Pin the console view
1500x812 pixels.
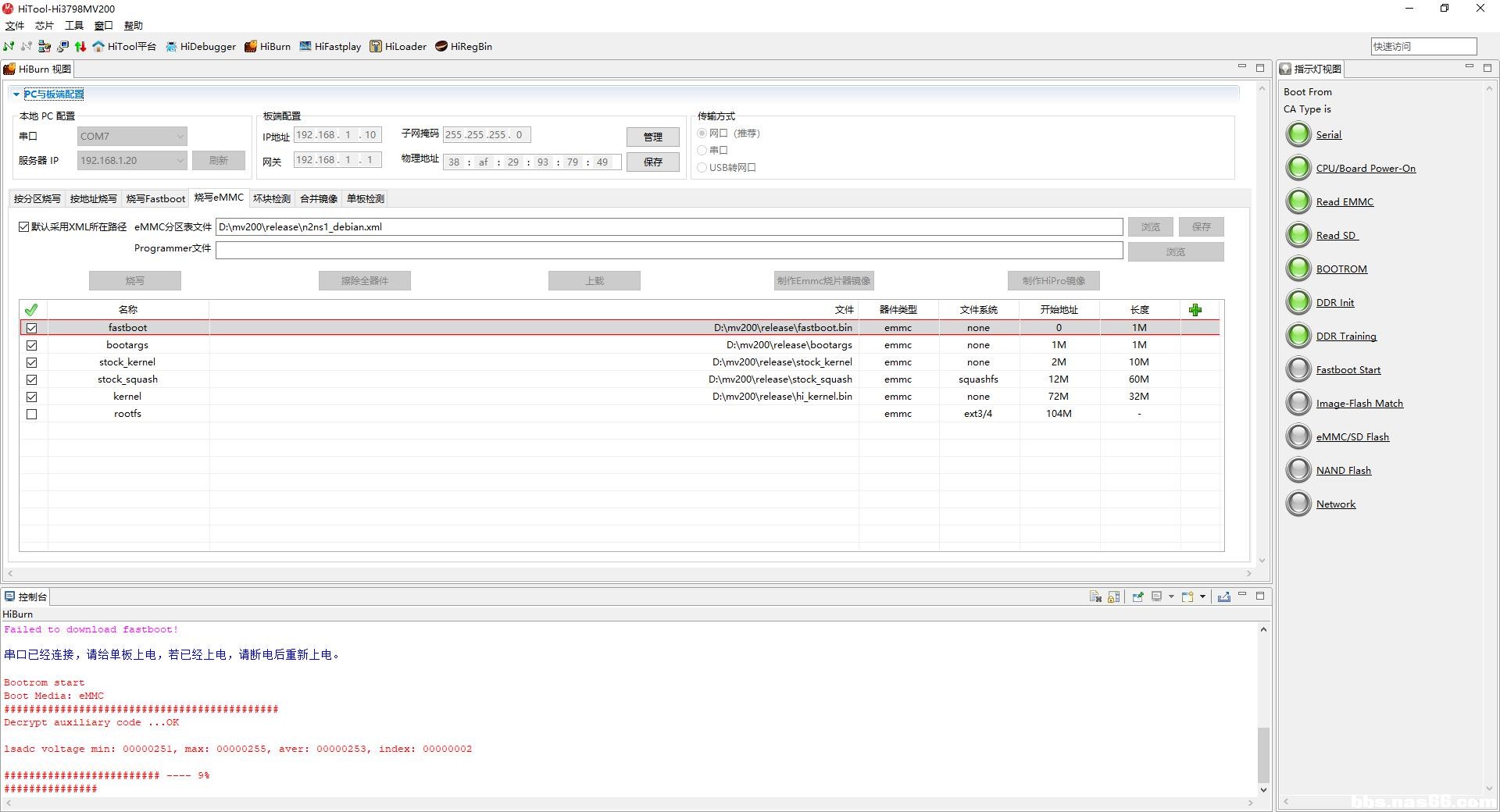[x=1137, y=597]
